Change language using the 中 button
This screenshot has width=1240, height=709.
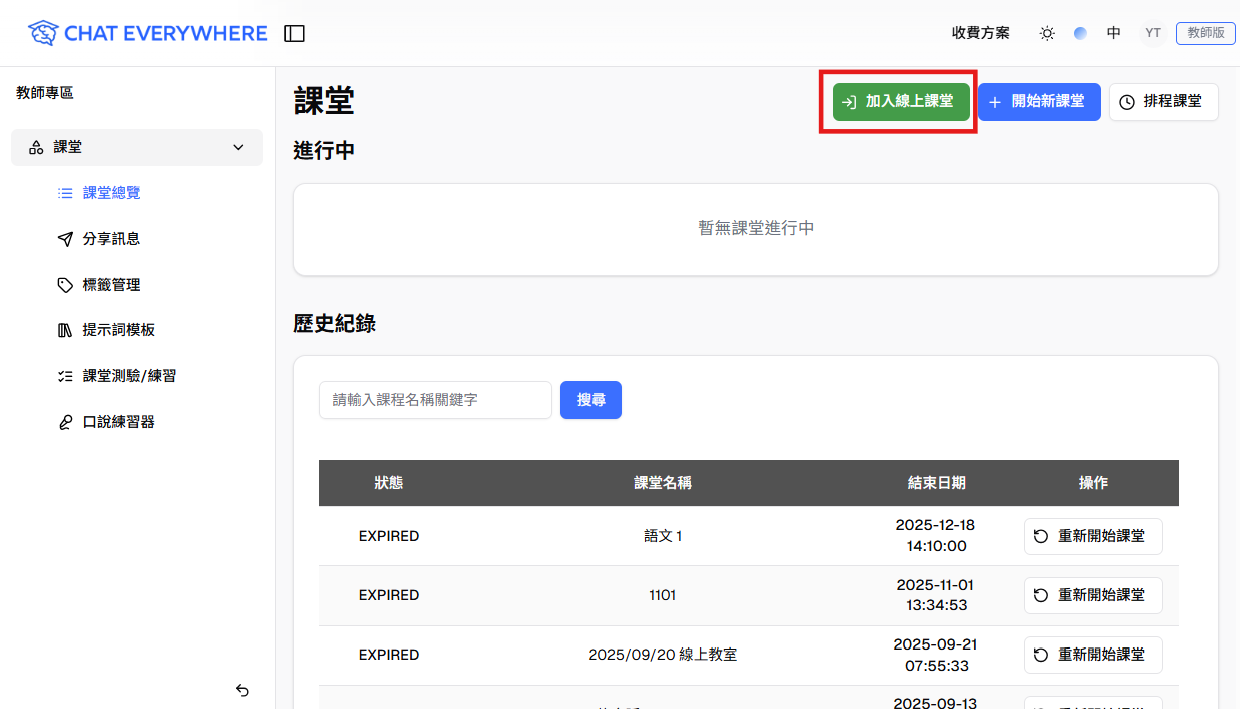tap(1114, 33)
